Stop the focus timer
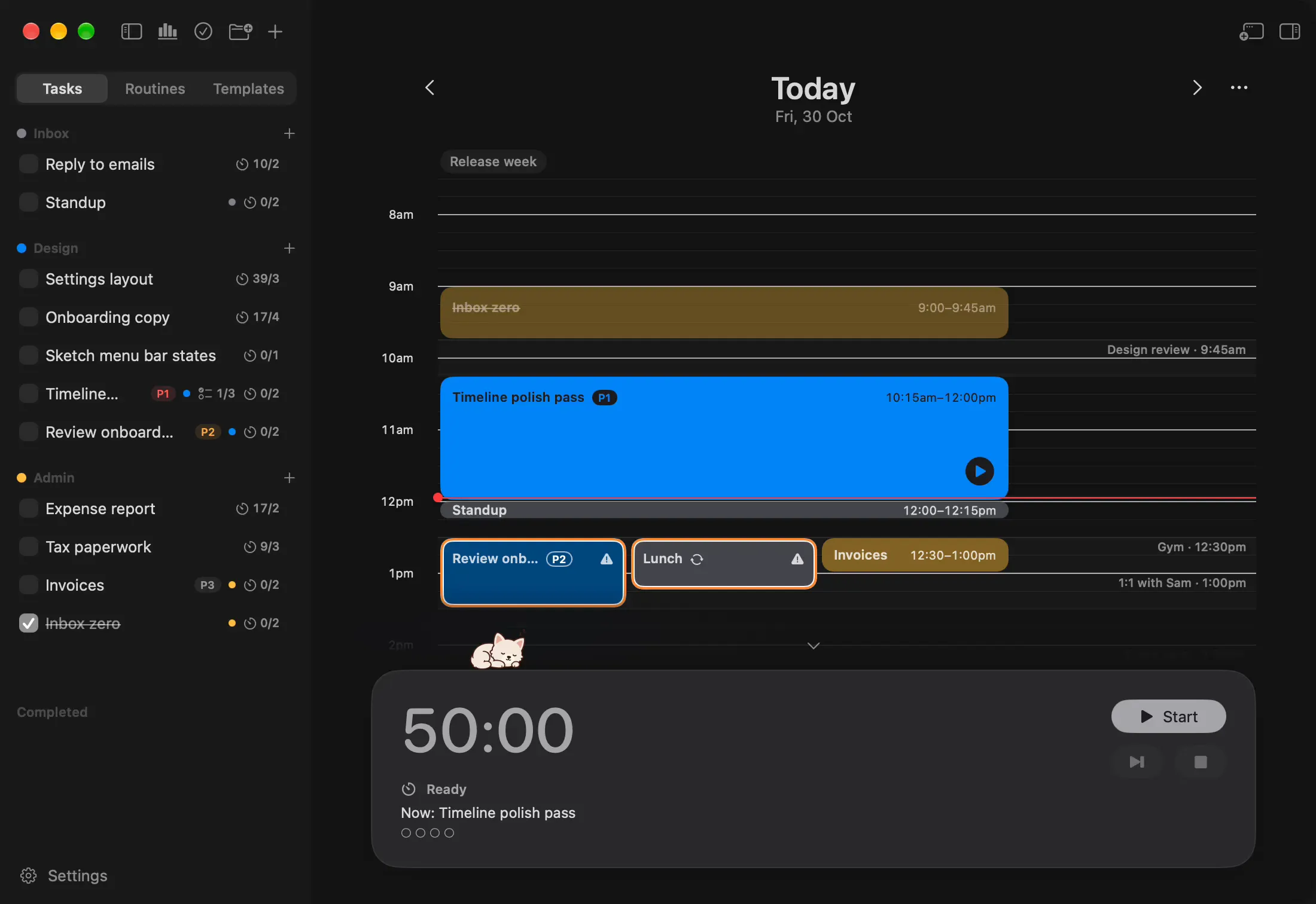 pos(1201,762)
